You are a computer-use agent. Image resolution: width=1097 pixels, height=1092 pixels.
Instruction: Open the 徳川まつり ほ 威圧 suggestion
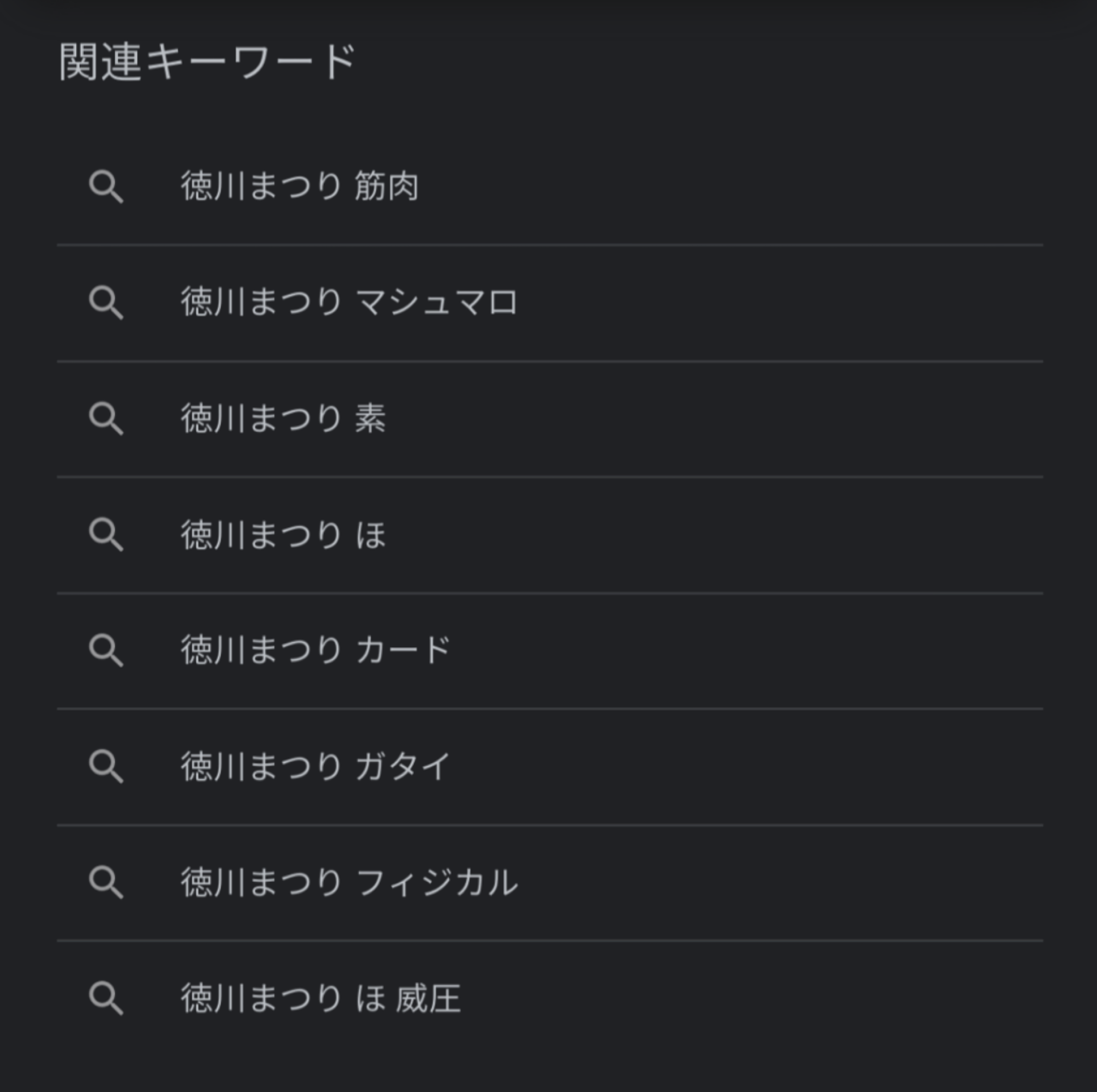tap(321, 999)
